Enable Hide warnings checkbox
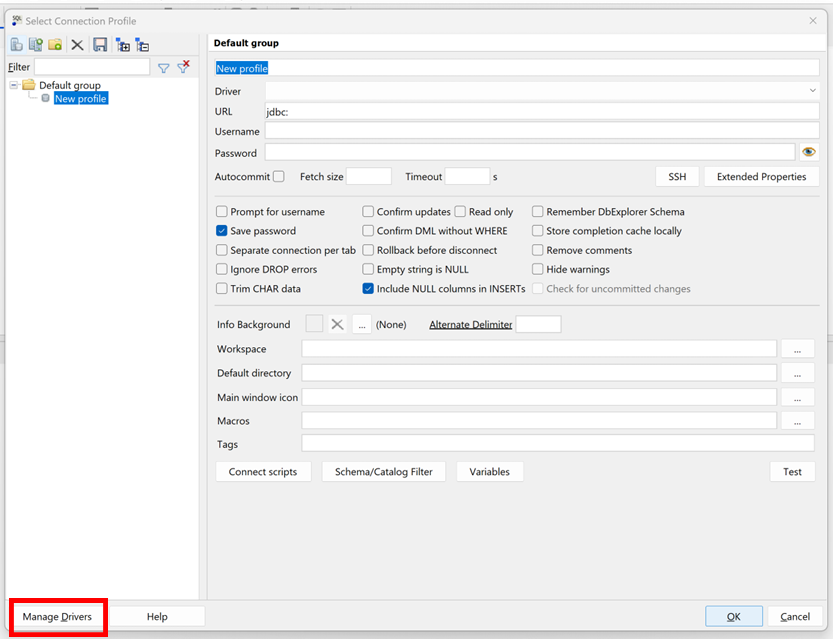The width and height of the screenshot is (833, 639). point(538,269)
